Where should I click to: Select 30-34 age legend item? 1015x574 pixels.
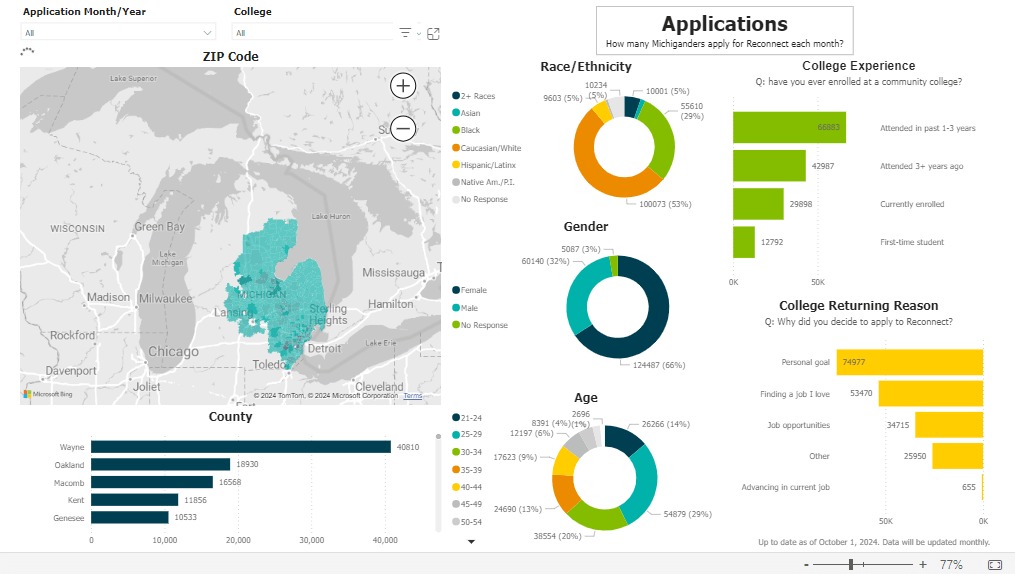click(467, 452)
